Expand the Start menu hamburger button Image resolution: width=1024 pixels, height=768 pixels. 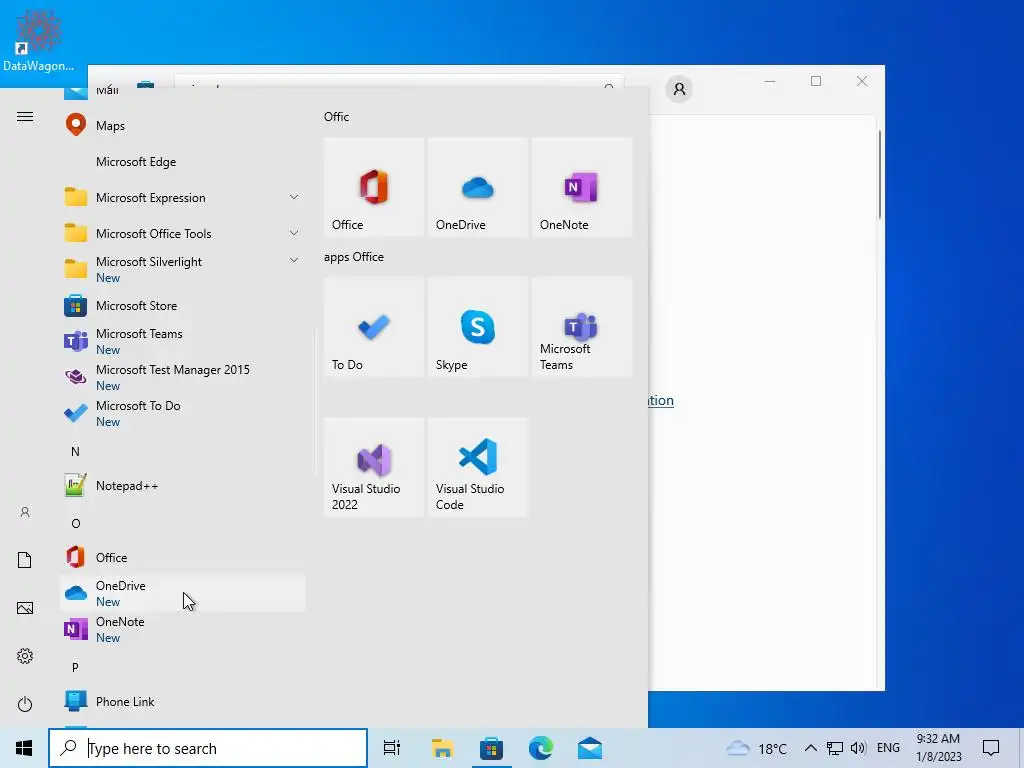coord(25,117)
